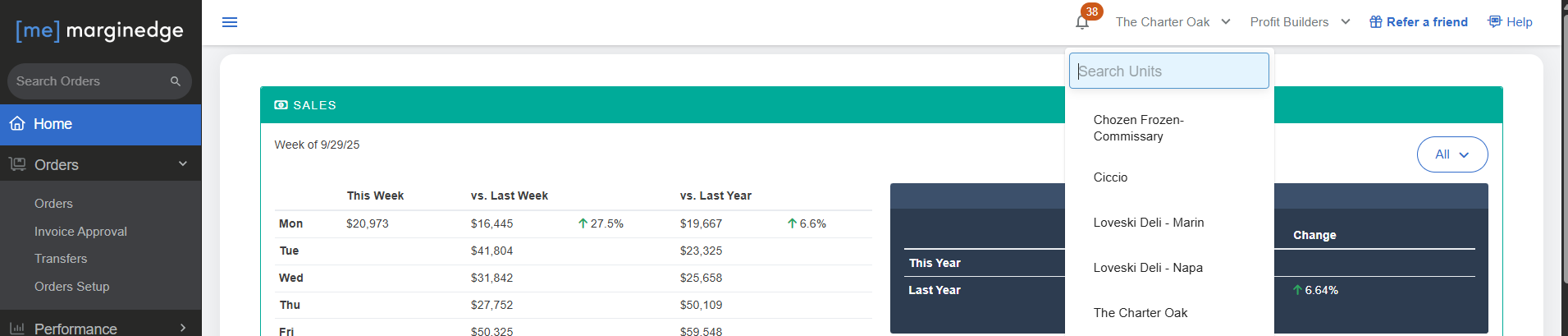The image size is (1568, 336).
Task: Open the hamburger menu icon
Action: [230, 22]
